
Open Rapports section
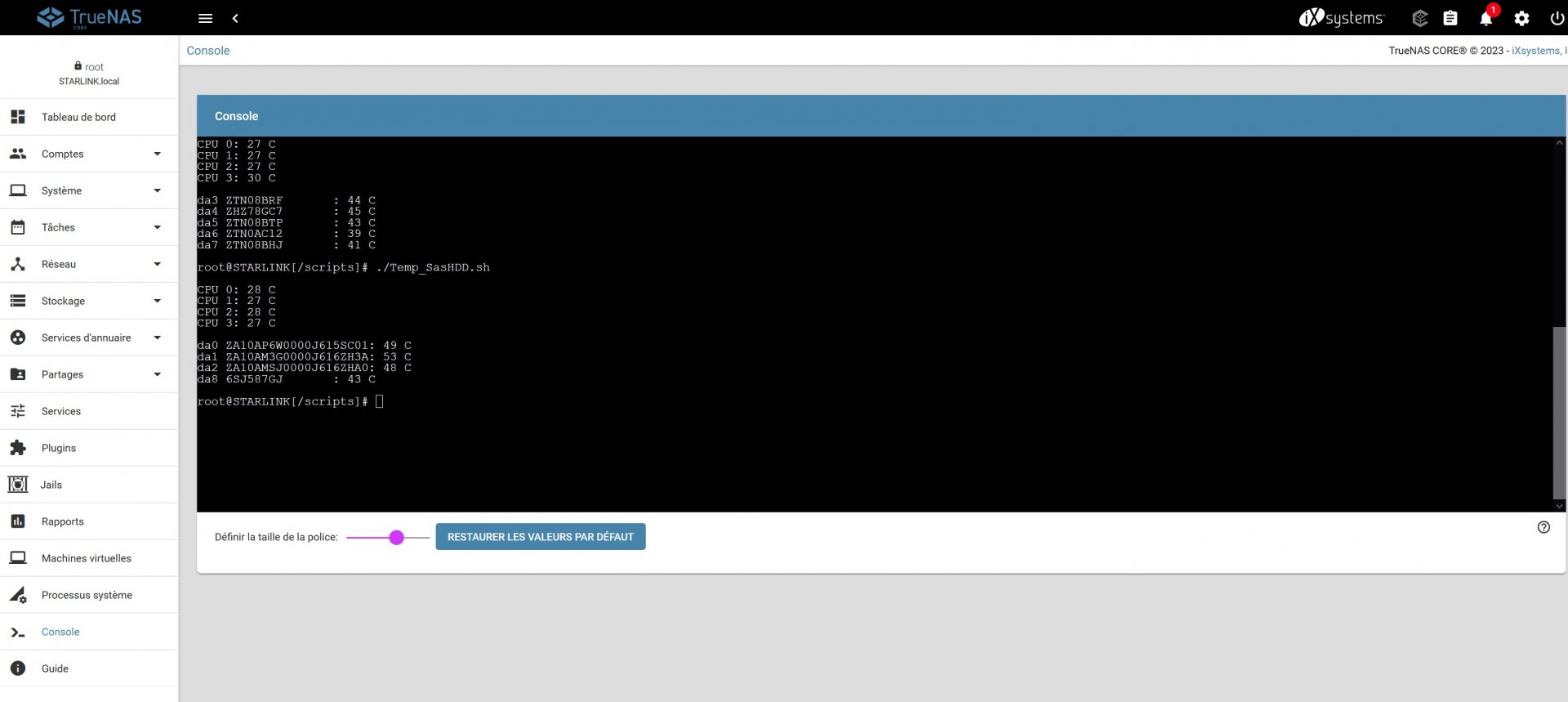89,521
